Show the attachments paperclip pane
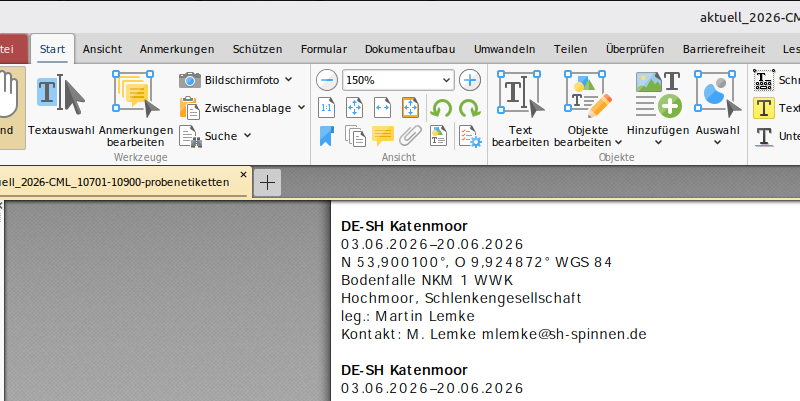This screenshot has width=800, height=401. coord(410,136)
